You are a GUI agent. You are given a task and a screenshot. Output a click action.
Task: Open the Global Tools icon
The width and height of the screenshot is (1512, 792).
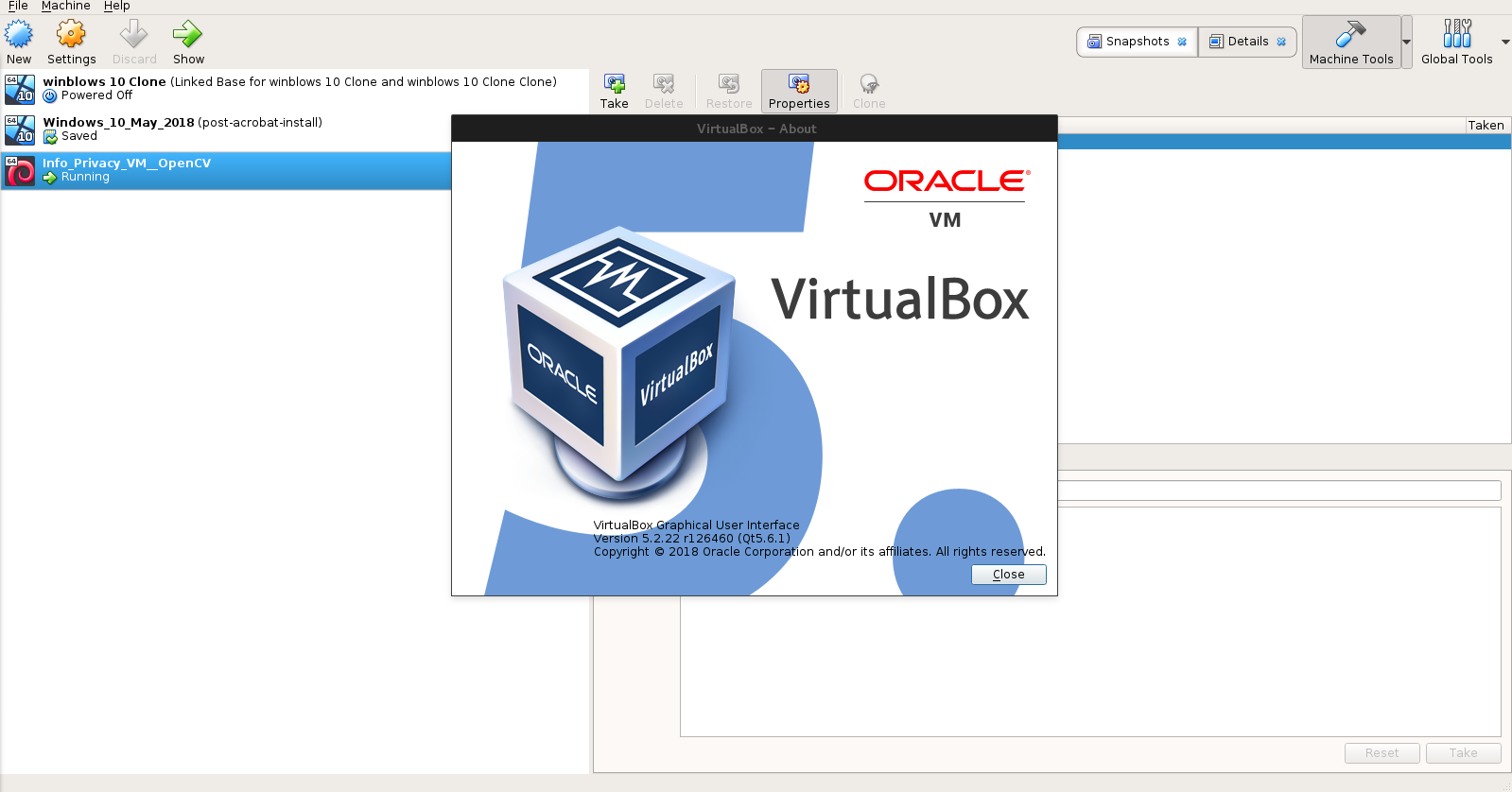point(1456,35)
